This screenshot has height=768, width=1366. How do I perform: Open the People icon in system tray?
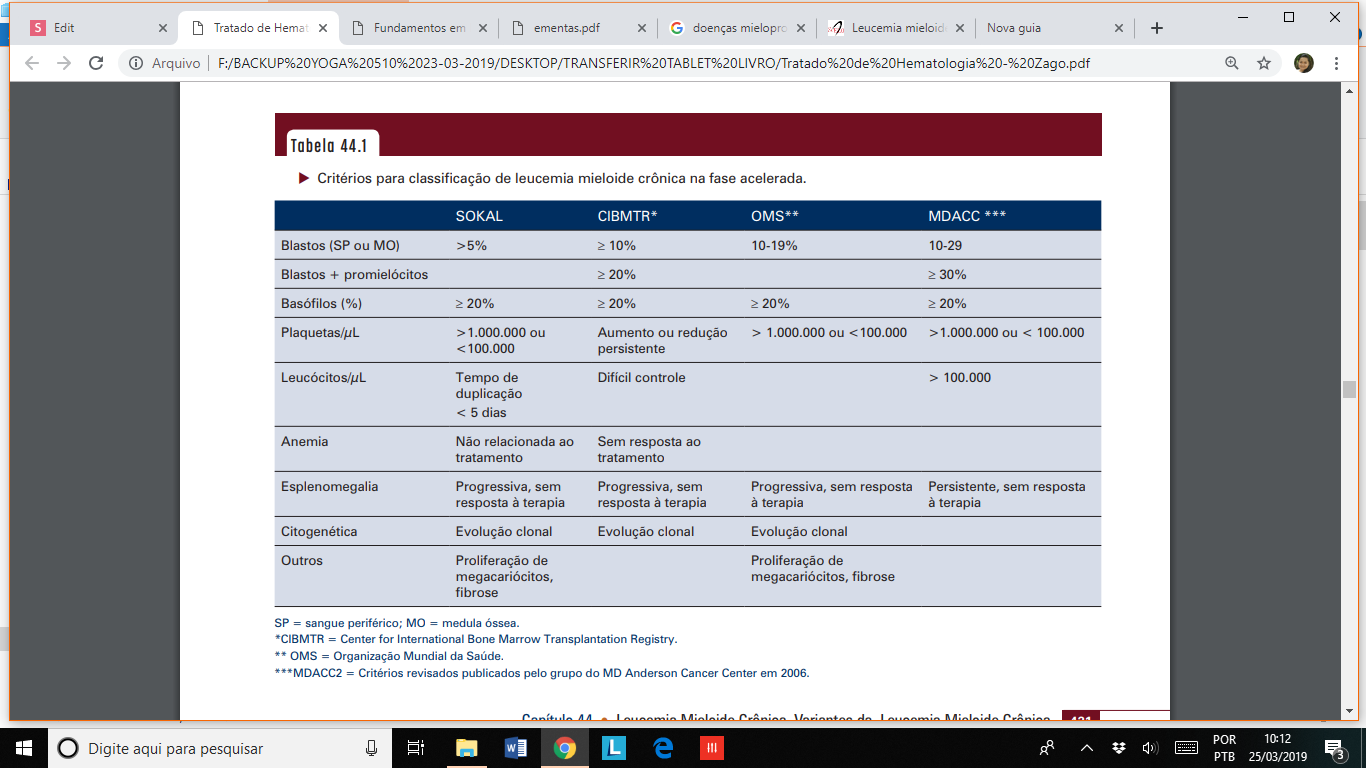tap(1047, 748)
